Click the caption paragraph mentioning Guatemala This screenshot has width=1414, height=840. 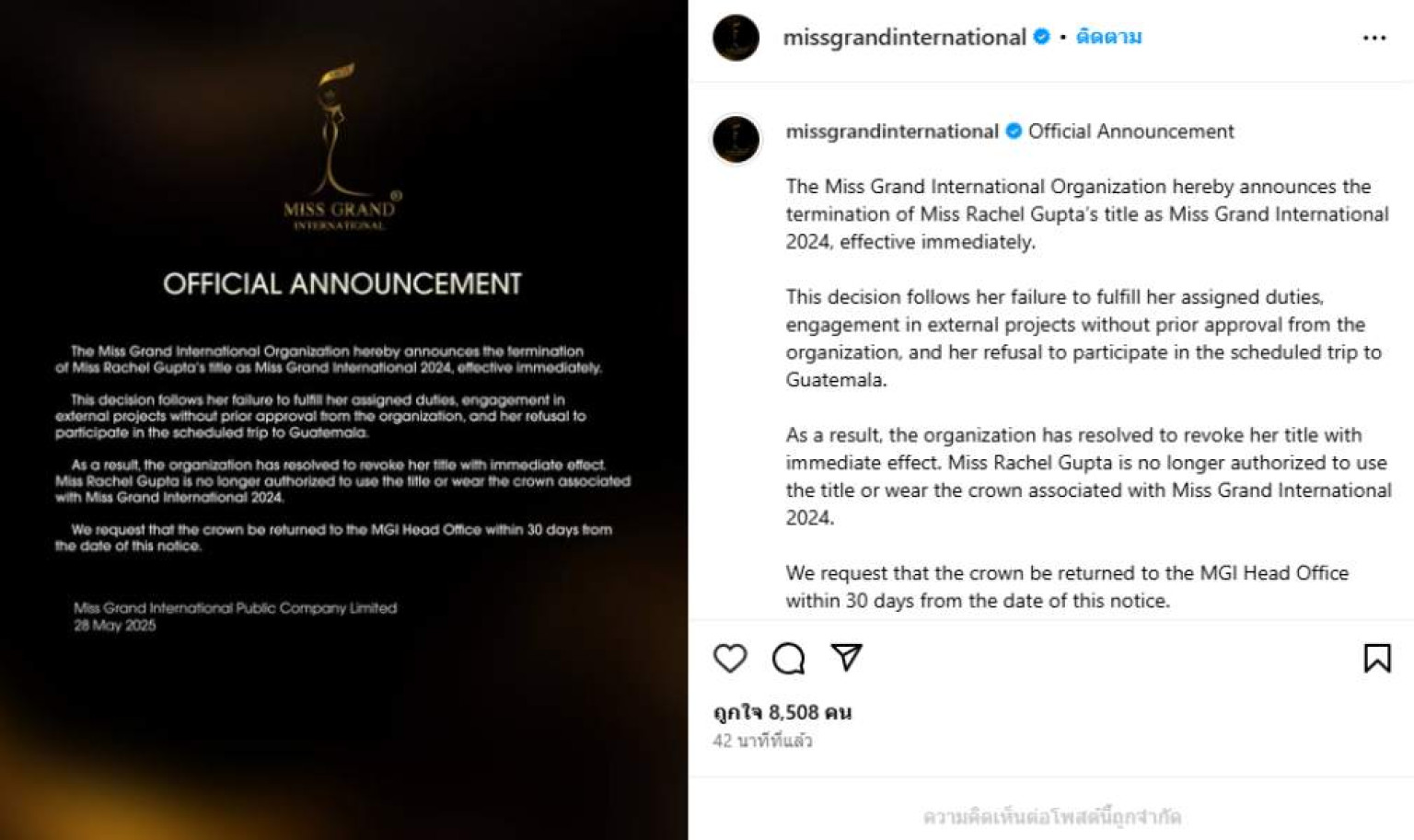[x=1083, y=338]
